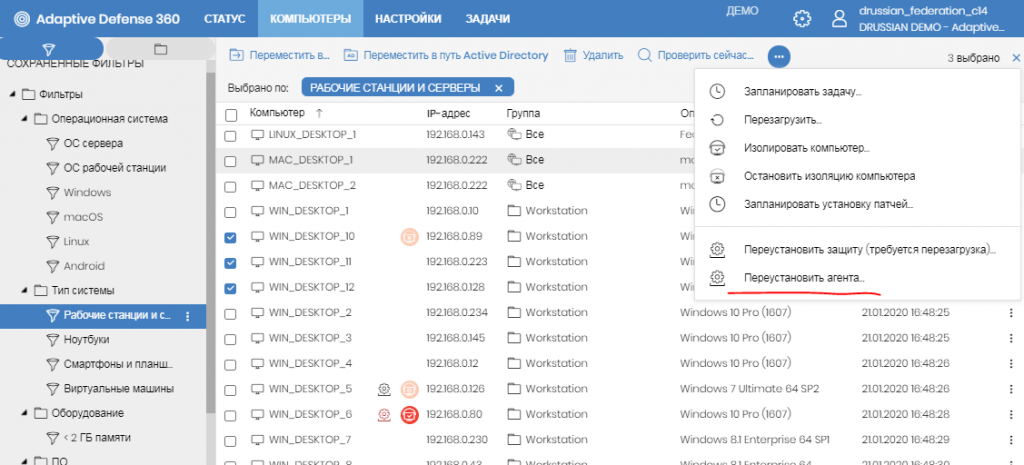1024x465 pixels.
Task: Click the red isolation icon for WIN_DESKTOP_6
Action: [409, 414]
